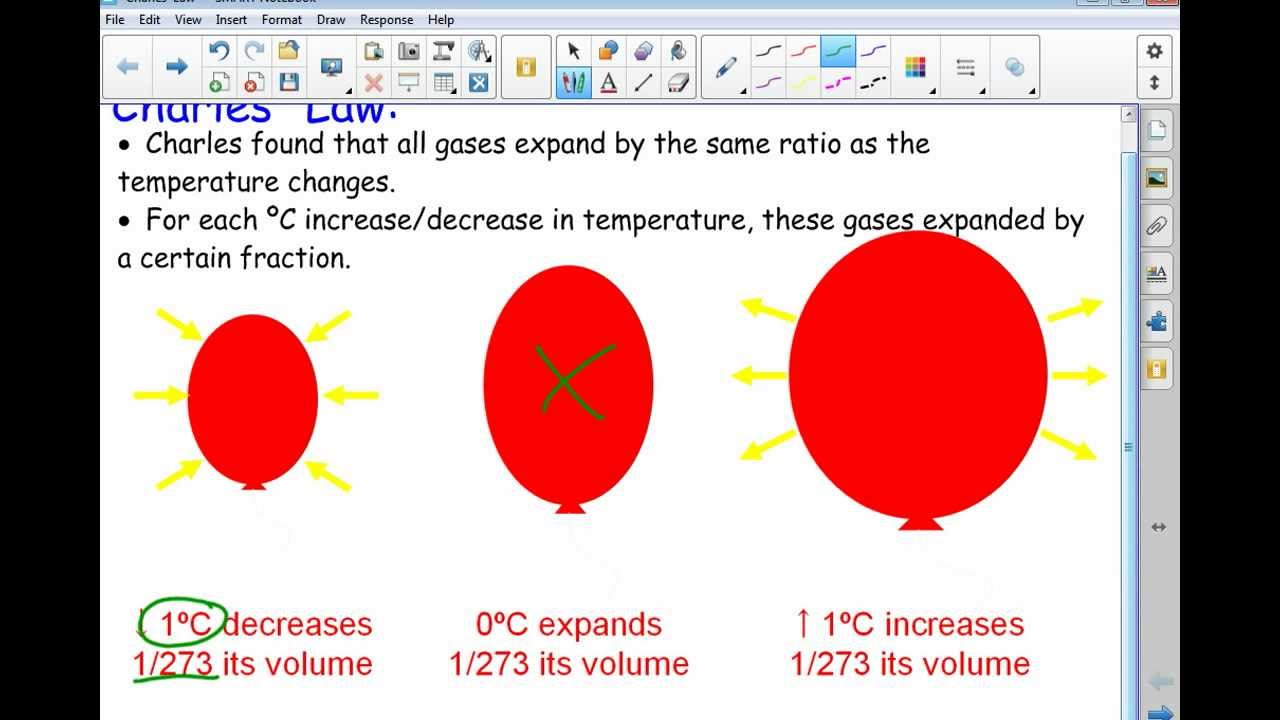Select the regular polygons tool
The width and height of the screenshot is (1280, 720).
click(643, 51)
